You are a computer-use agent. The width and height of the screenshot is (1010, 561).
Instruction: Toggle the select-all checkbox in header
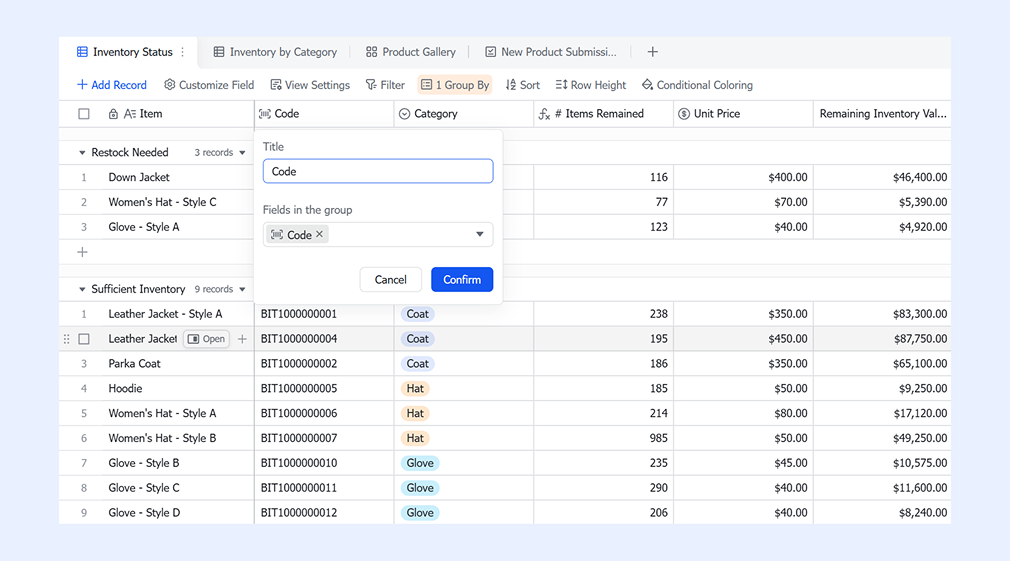tap(84, 114)
